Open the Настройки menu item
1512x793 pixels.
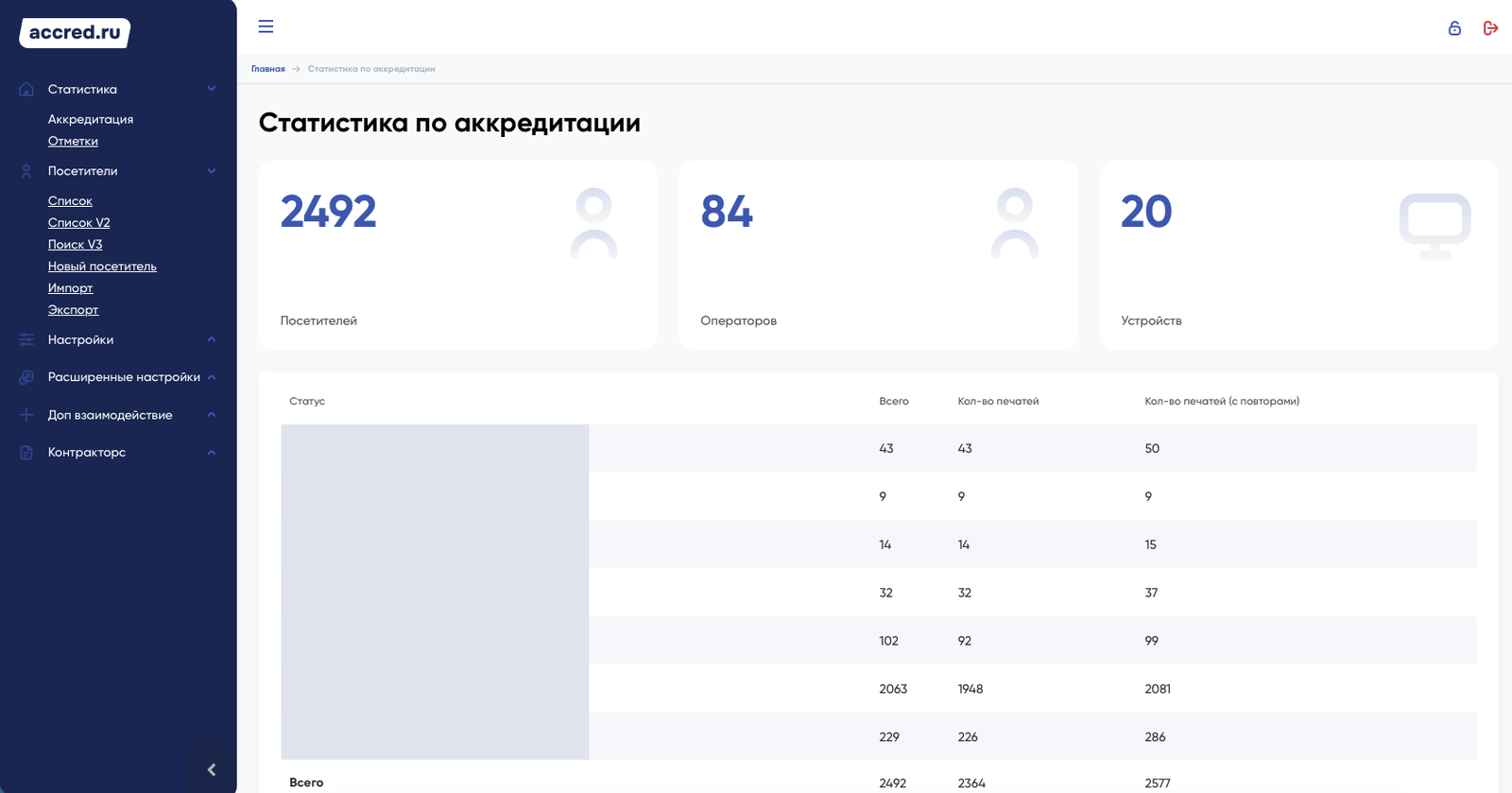[80, 339]
